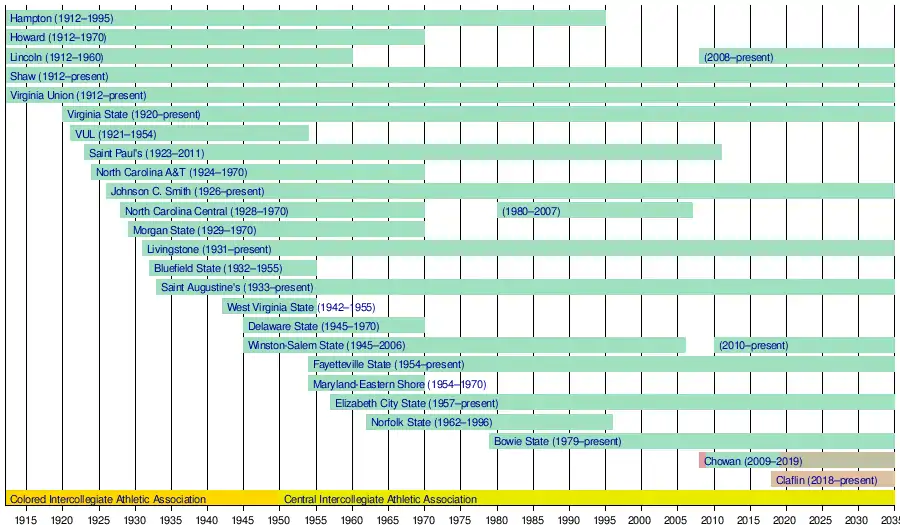
Task: Click the 1925 axis year label
Action: click(99, 519)
